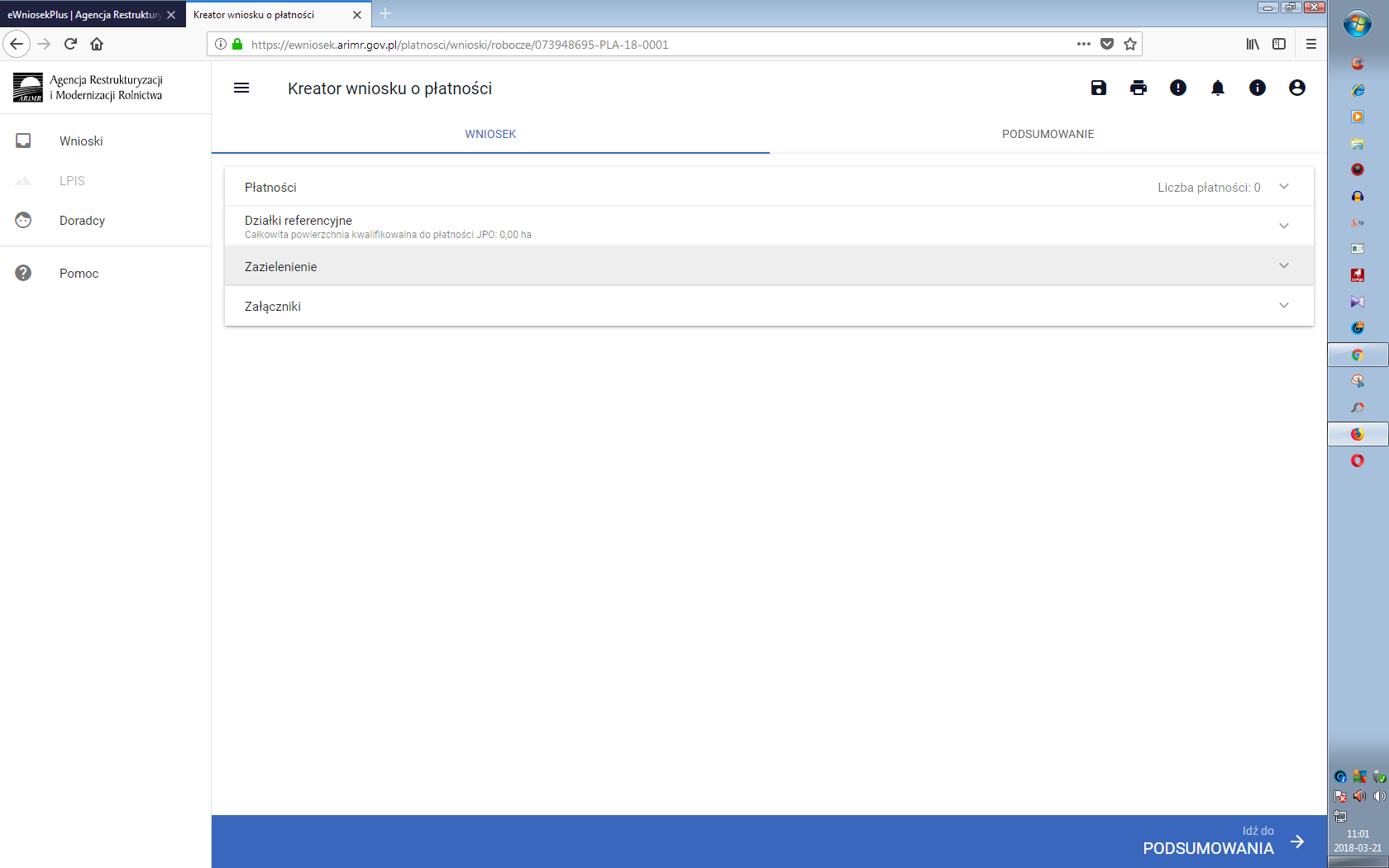Click the save (floppy disk) icon
Image resolution: width=1389 pixels, height=868 pixels.
click(x=1098, y=88)
